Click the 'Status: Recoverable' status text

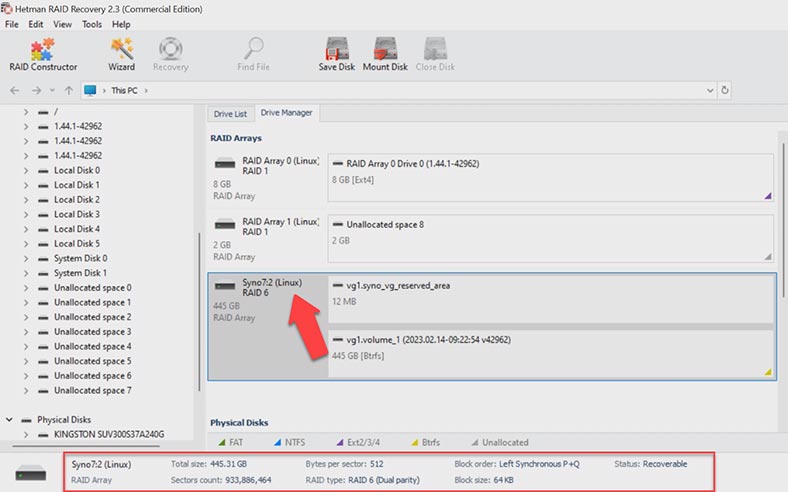[651, 464]
